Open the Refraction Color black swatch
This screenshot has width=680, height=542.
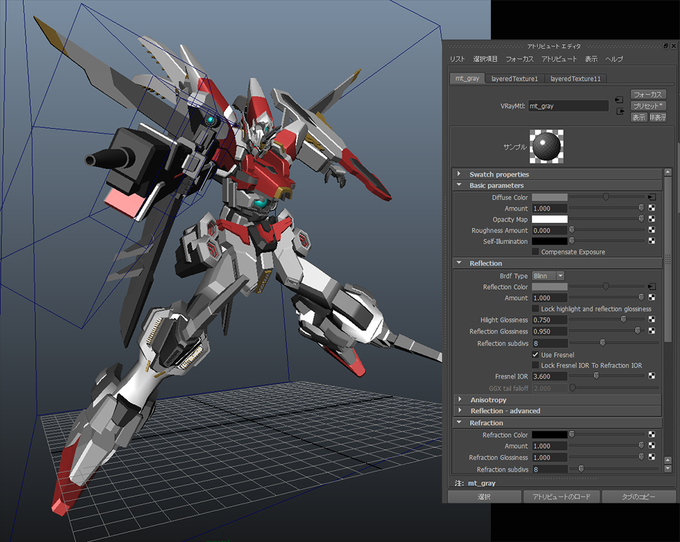click(x=549, y=434)
